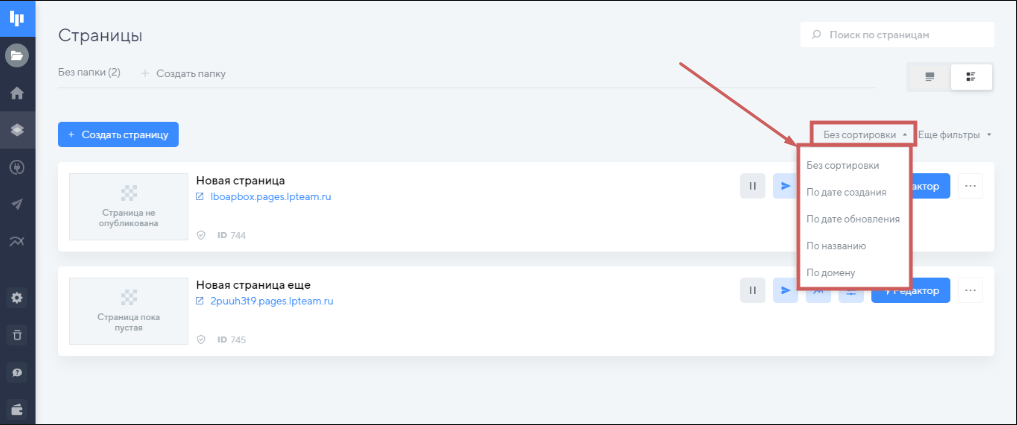Viewport: 1017px width, 425px height.
Task: Click the paper plane icon in the sidebar
Action: 17,204
